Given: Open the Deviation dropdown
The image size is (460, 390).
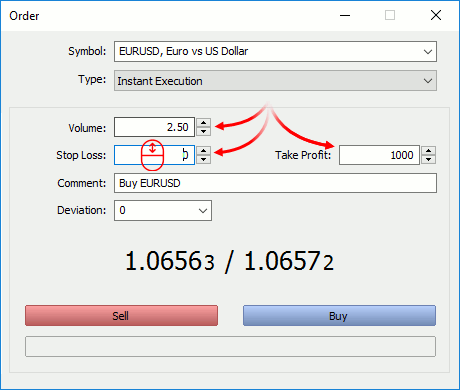Looking at the screenshot, I should [203, 211].
